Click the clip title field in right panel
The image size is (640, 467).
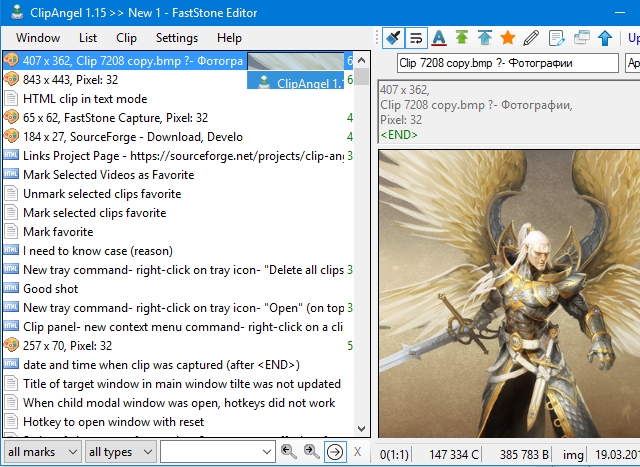coord(507,63)
